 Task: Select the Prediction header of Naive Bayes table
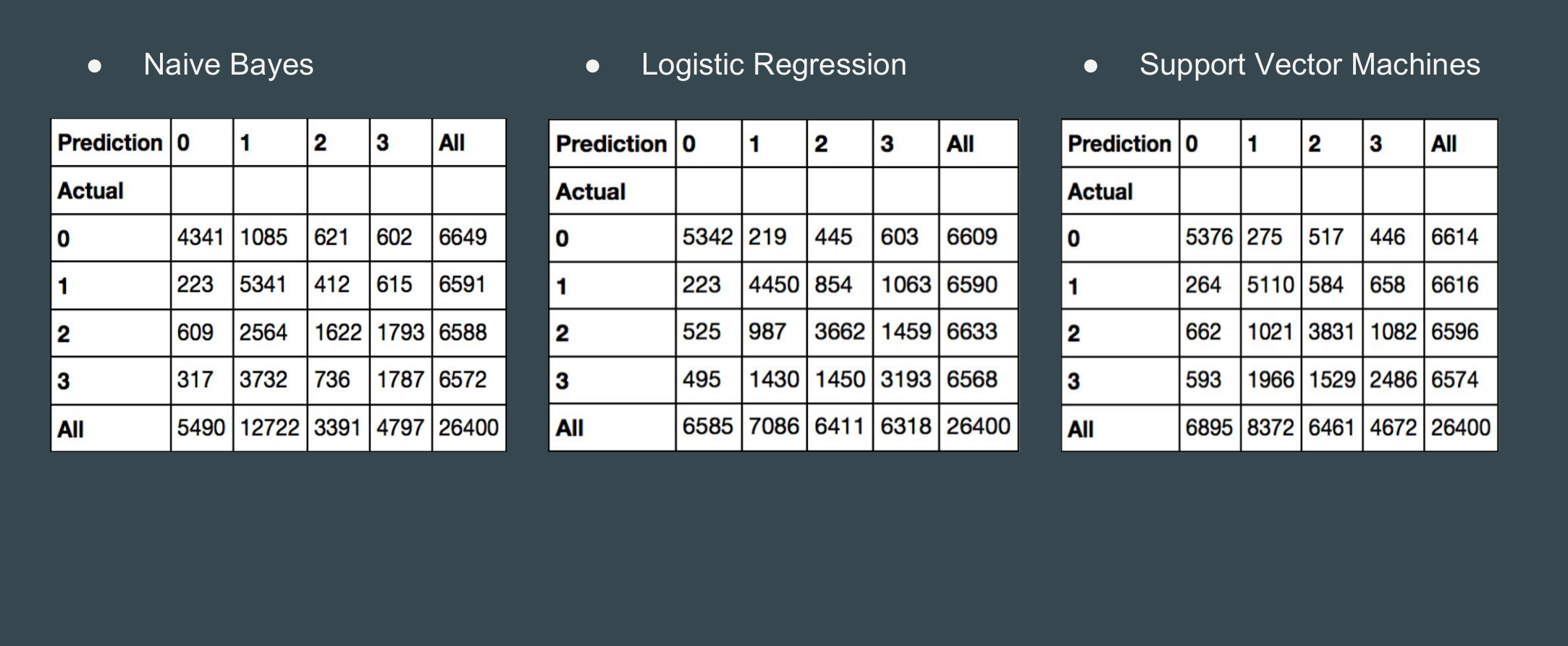(110, 143)
